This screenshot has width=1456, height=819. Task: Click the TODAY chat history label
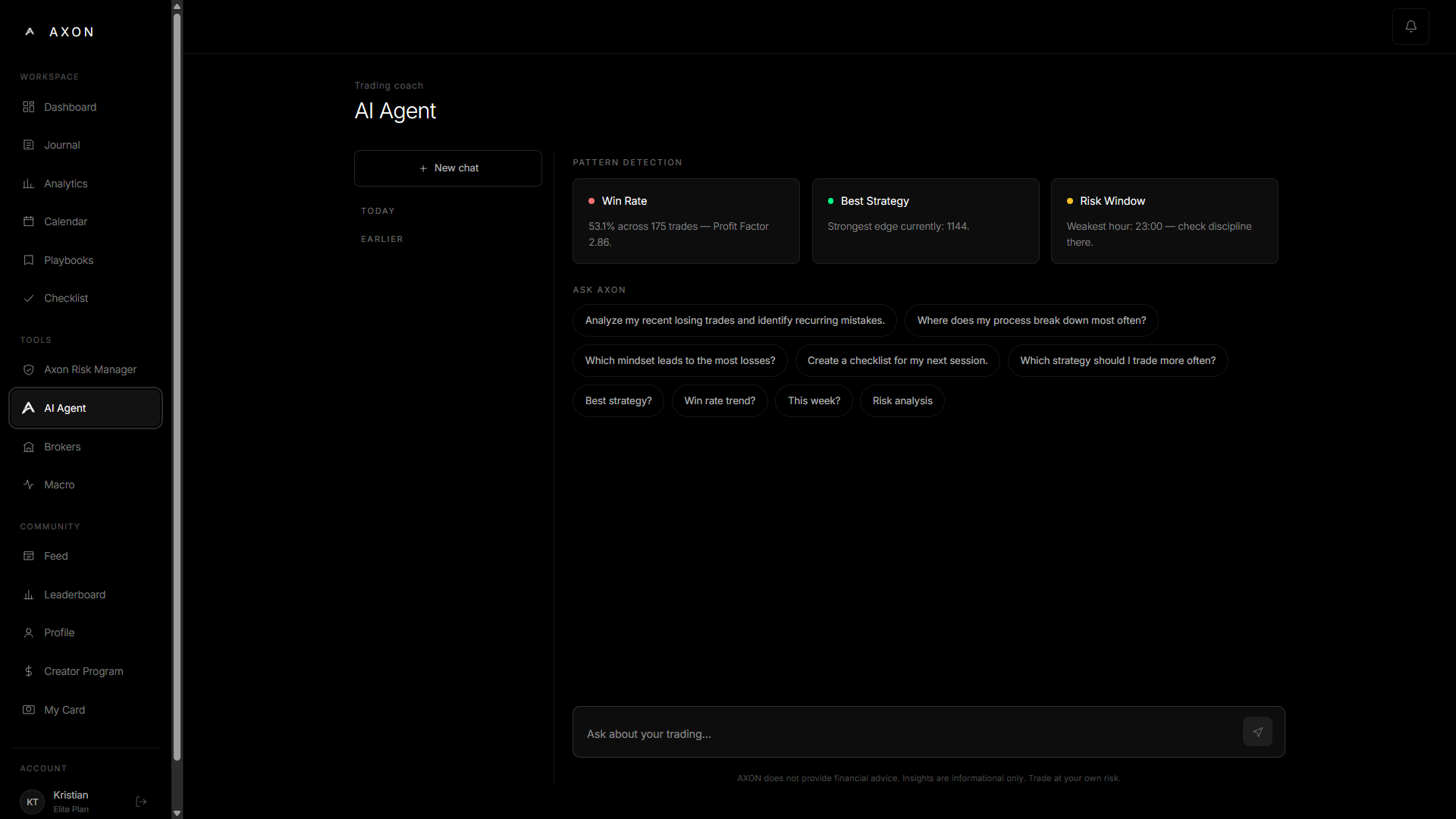coord(378,211)
